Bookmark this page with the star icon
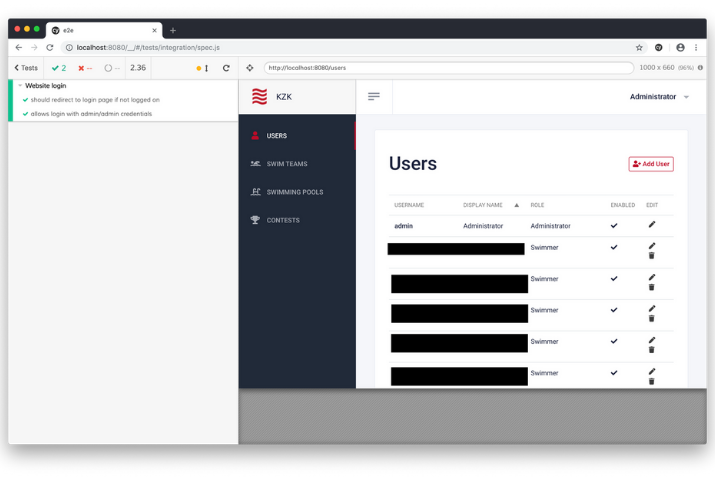 point(639,47)
